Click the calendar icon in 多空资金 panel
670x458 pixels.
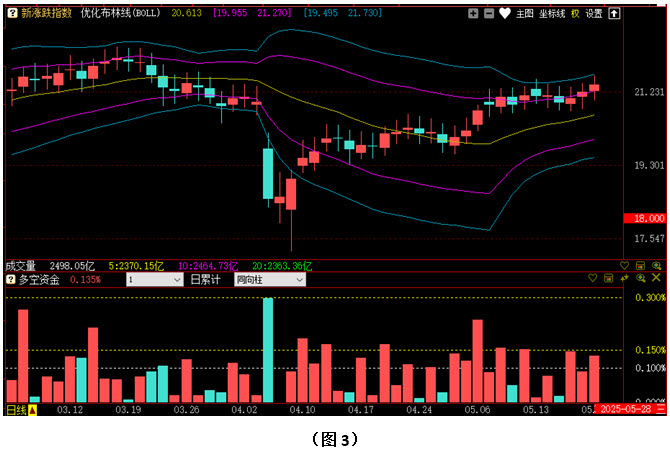click(x=608, y=278)
